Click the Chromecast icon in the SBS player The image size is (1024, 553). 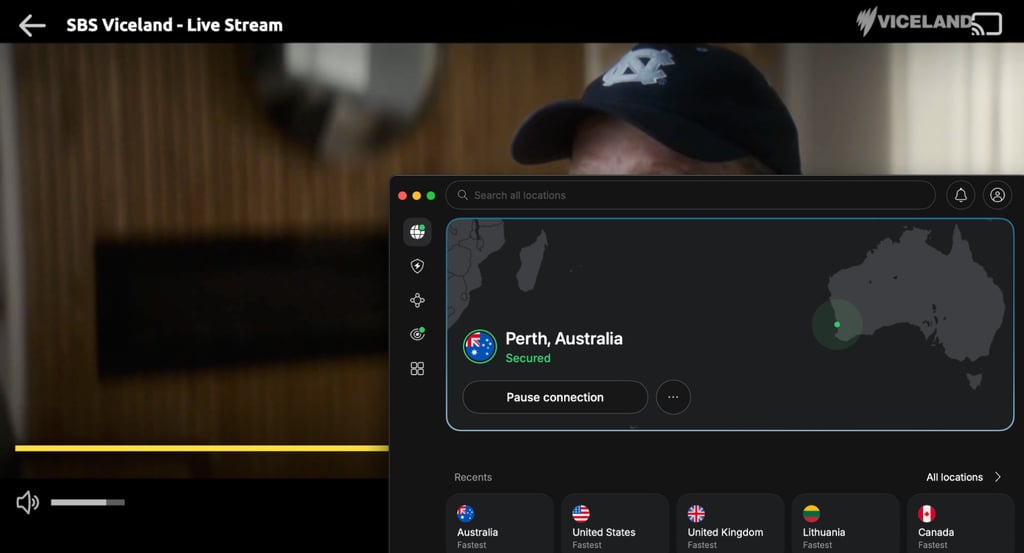[x=986, y=24]
